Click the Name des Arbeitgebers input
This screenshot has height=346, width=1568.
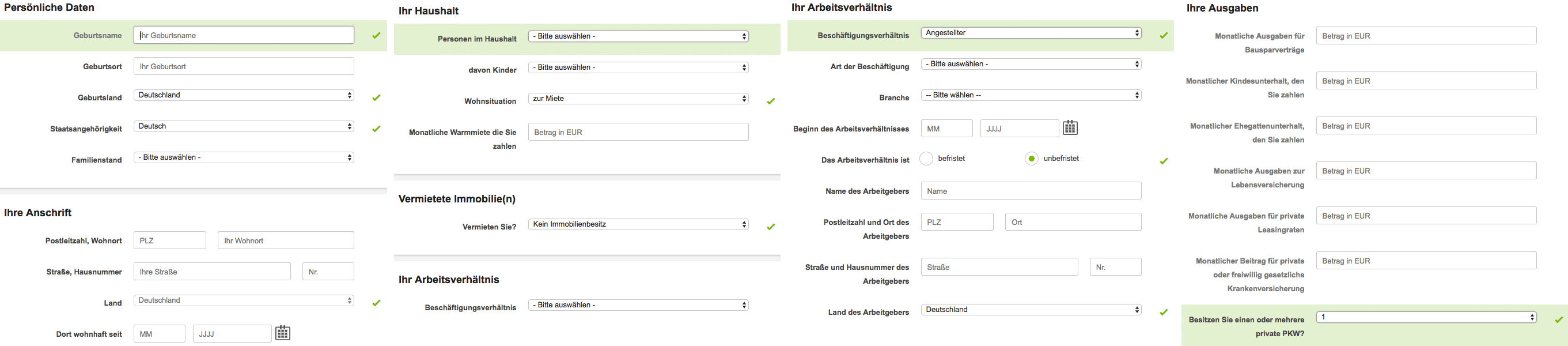click(1031, 191)
